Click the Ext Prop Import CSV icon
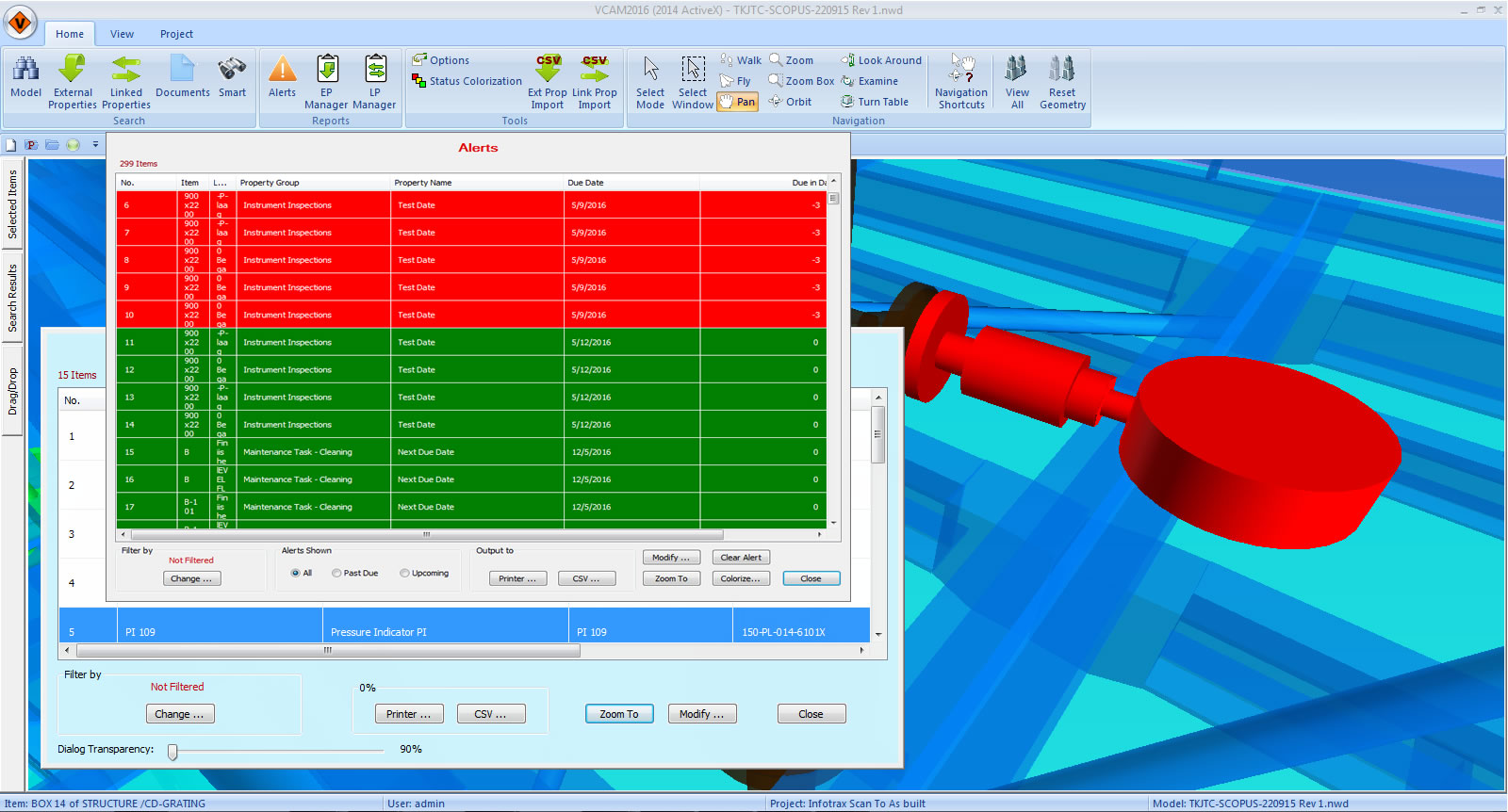1508x812 pixels. click(548, 70)
